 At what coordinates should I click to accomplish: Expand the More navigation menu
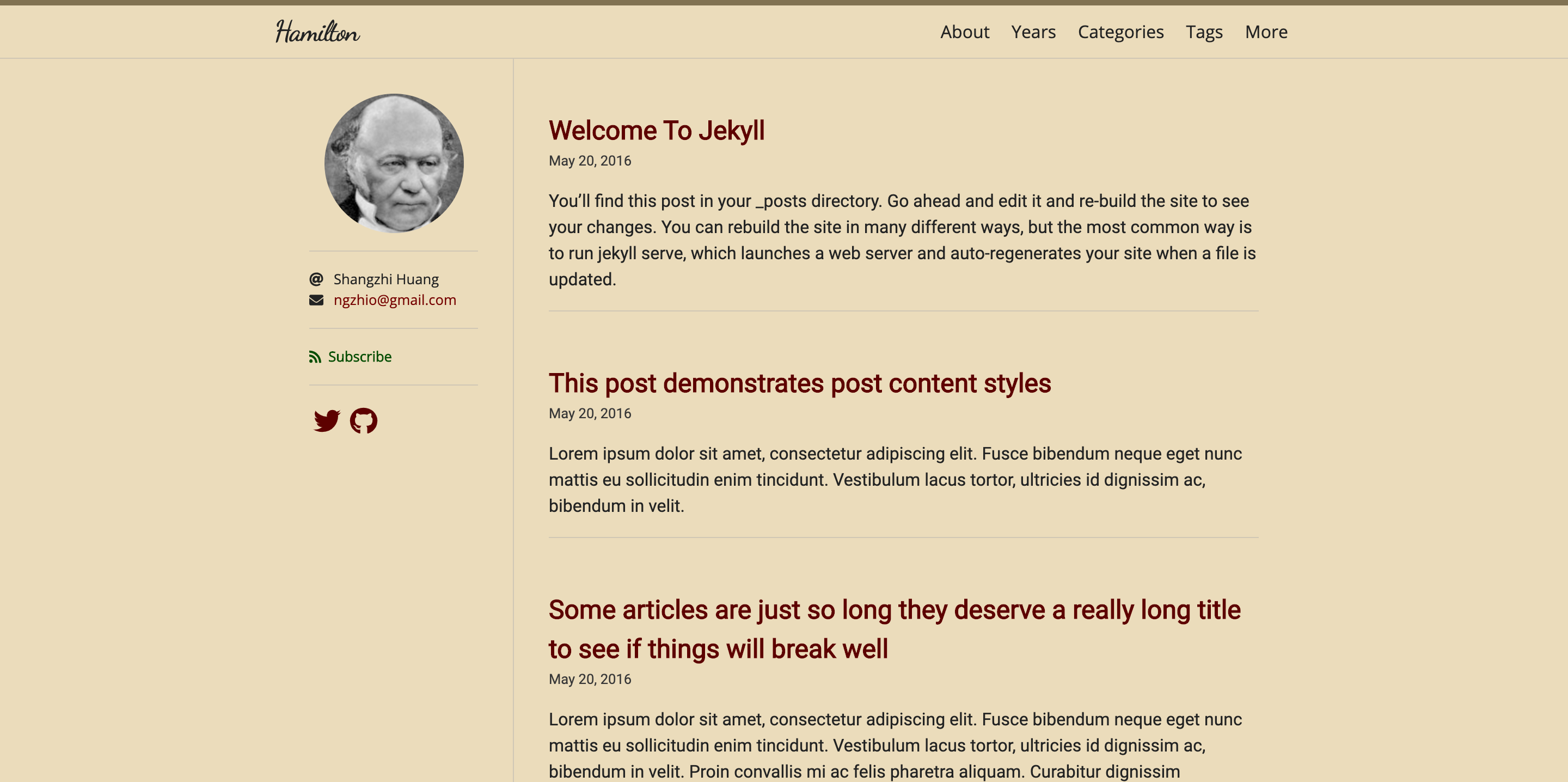(1265, 32)
